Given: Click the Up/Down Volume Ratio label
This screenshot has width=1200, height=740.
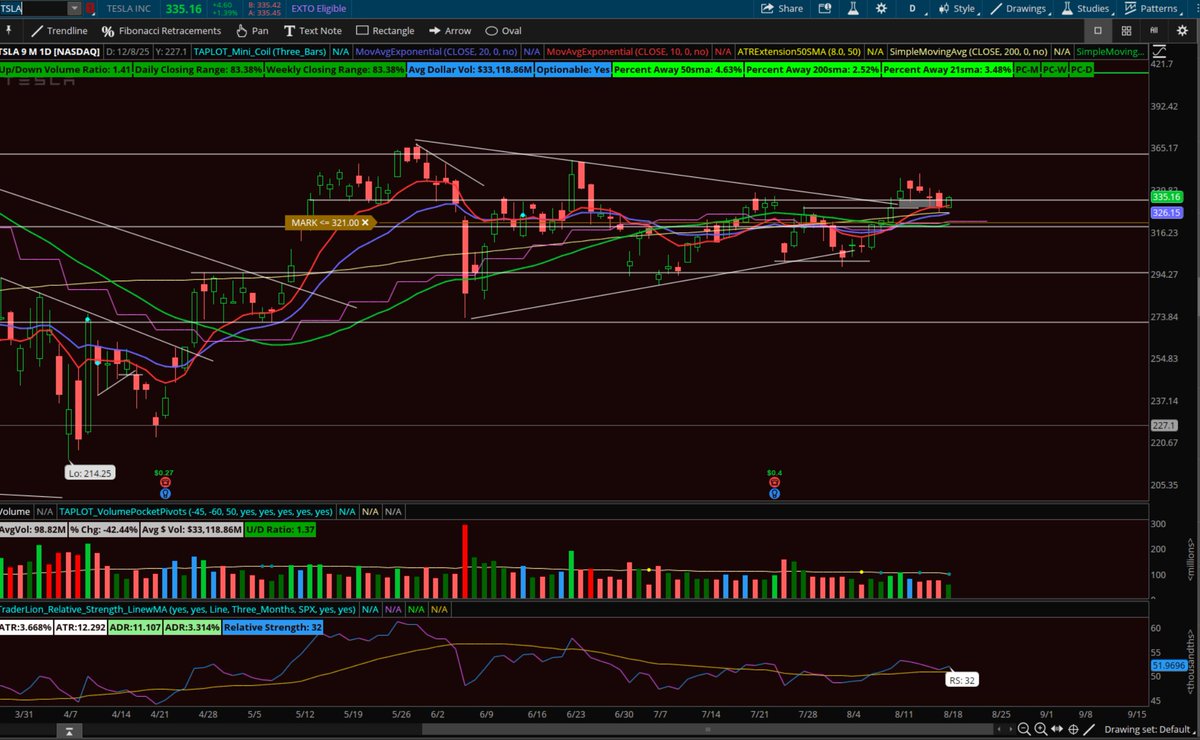Looking at the screenshot, I should pos(65,70).
